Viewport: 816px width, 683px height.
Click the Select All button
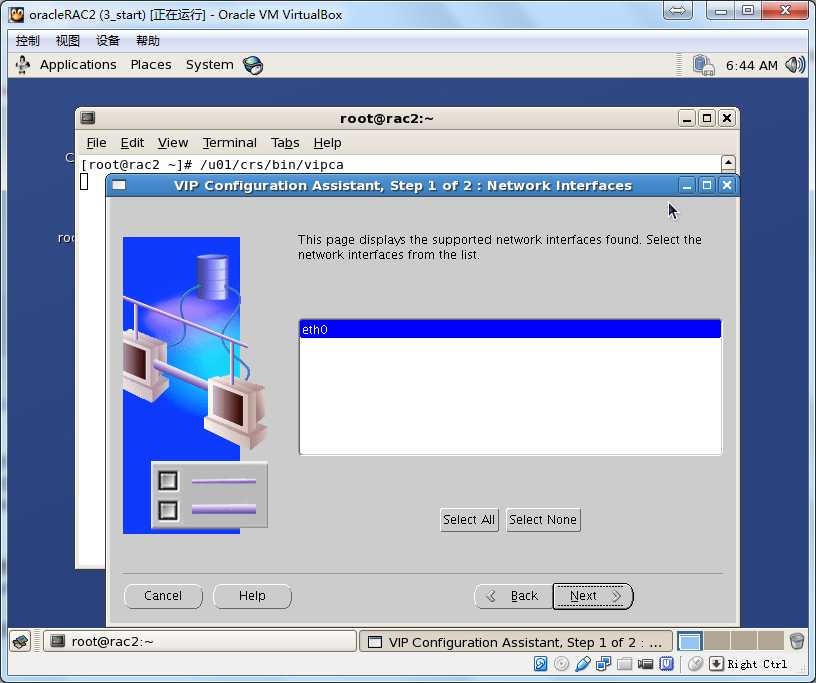[469, 520]
